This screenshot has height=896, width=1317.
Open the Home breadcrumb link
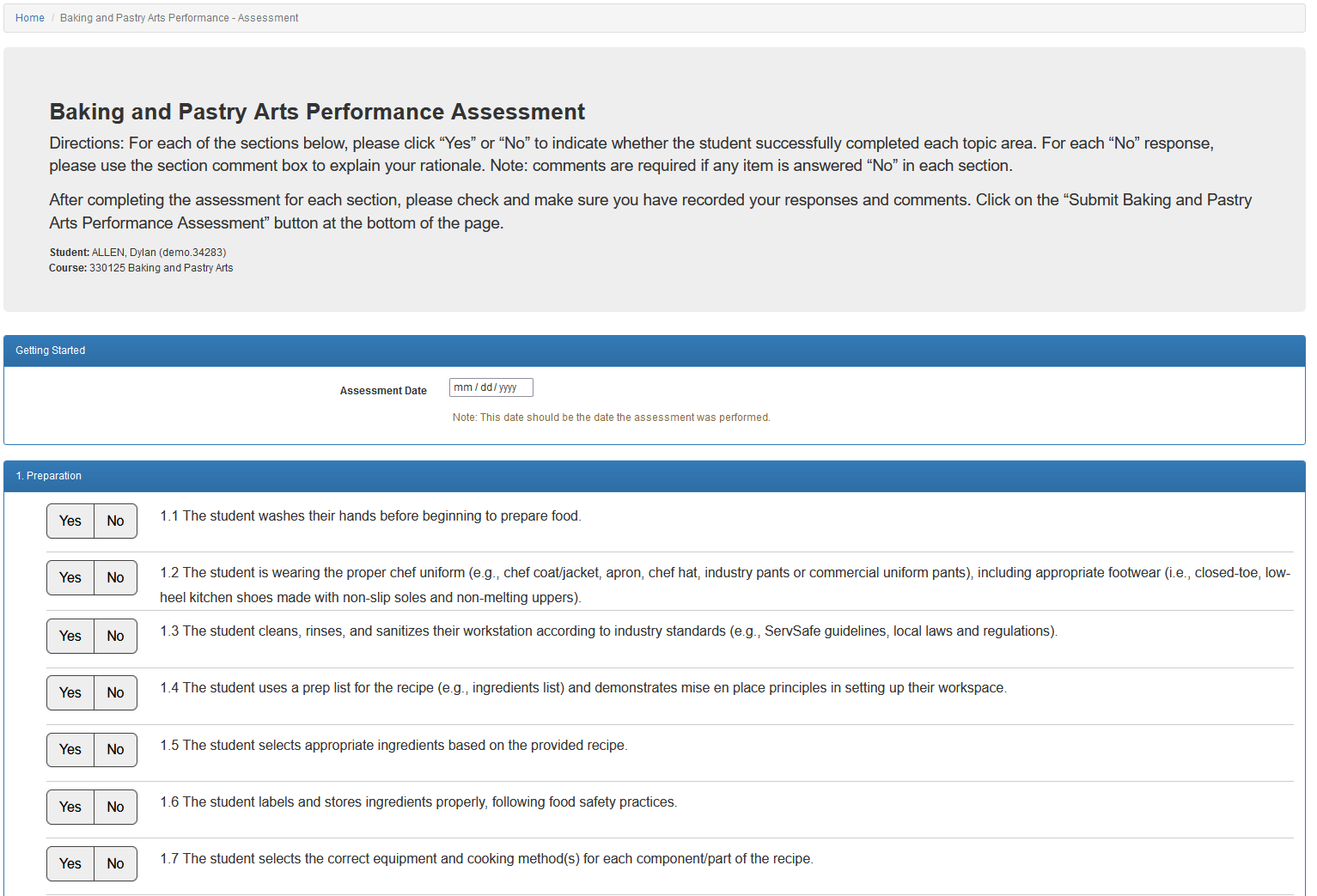pyautogui.click(x=30, y=18)
